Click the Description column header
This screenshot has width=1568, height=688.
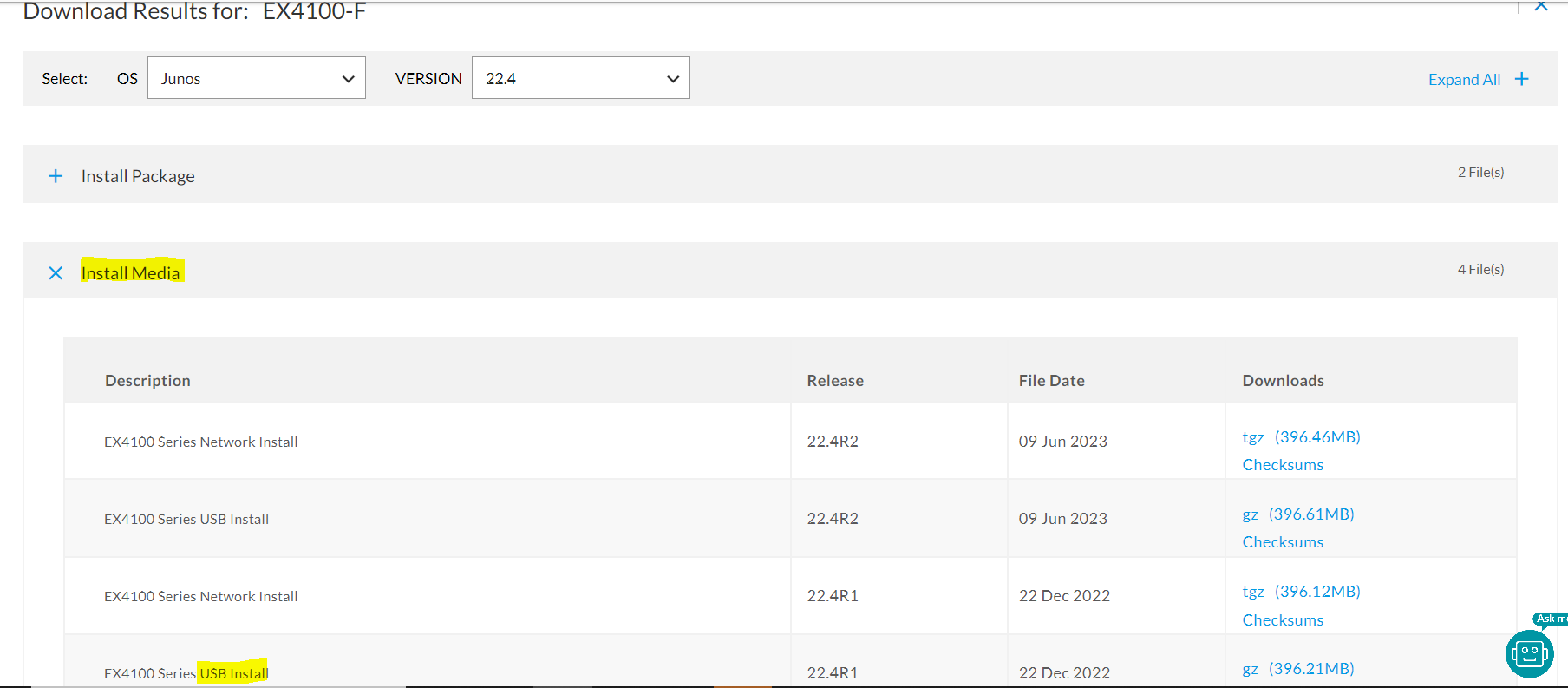[147, 380]
